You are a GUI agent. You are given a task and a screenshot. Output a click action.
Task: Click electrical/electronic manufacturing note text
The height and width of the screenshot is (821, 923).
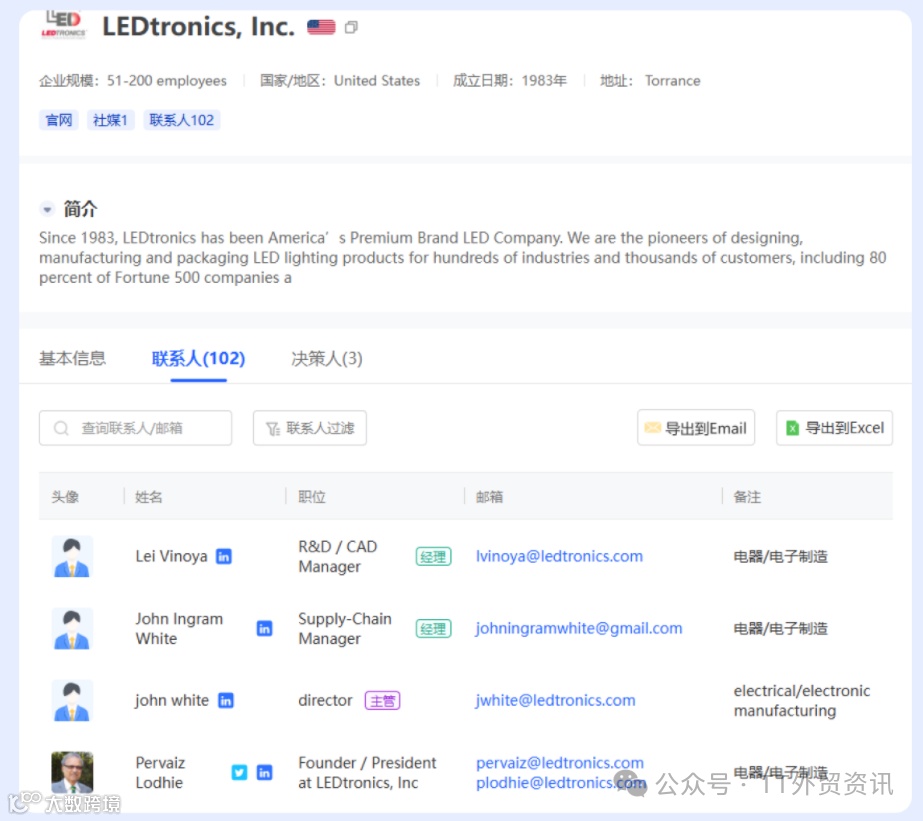(802, 700)
